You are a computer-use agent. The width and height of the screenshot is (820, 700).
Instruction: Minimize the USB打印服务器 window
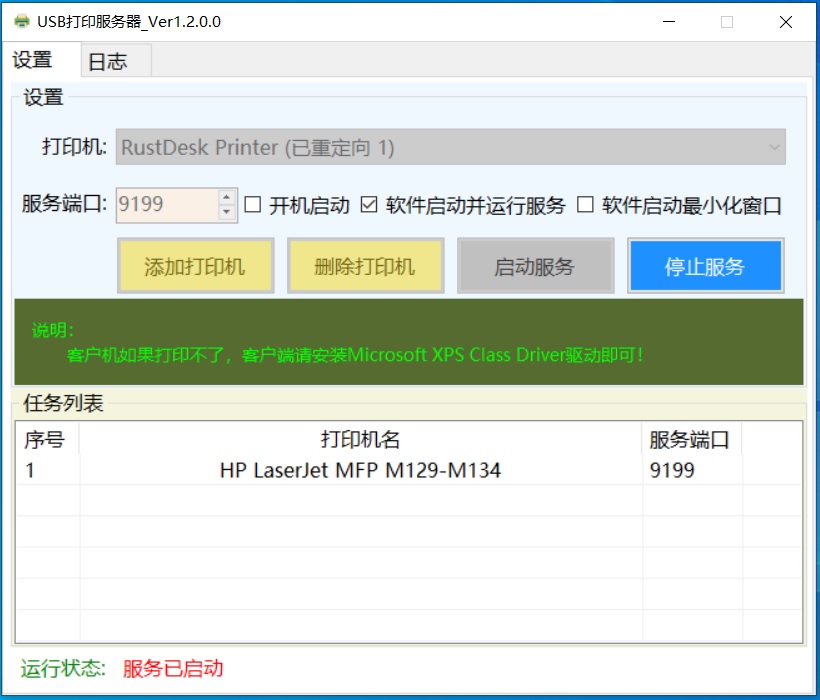667,22
